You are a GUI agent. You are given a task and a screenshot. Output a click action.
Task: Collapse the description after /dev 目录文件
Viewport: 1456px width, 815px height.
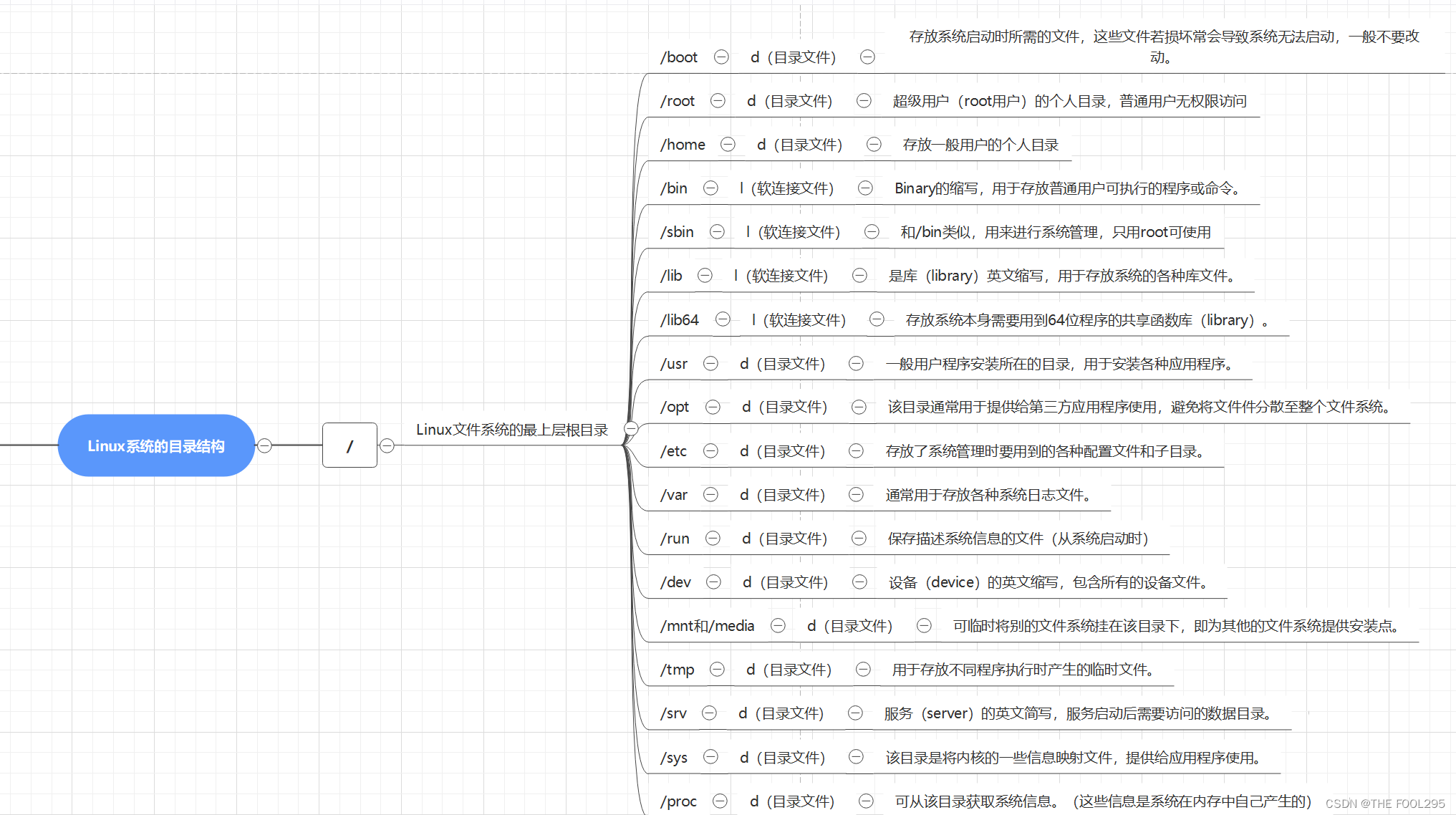coord(859,582)
